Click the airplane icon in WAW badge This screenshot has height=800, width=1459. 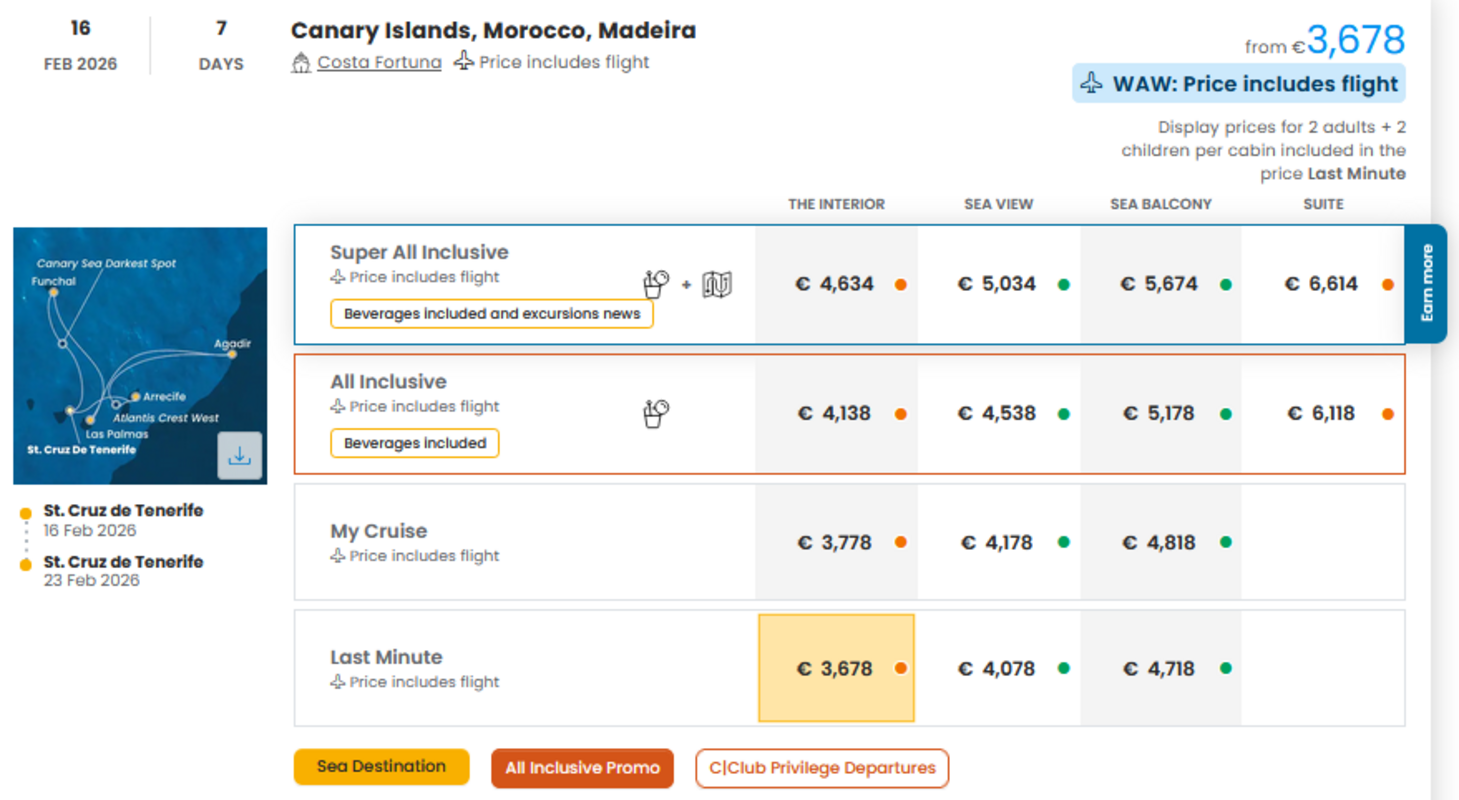coord(1092,84)
